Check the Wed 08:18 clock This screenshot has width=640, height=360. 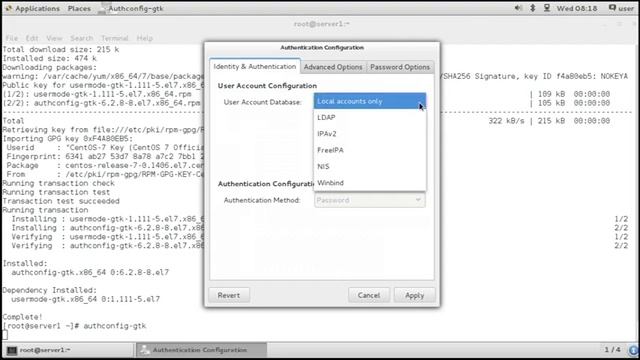point(577,8)
